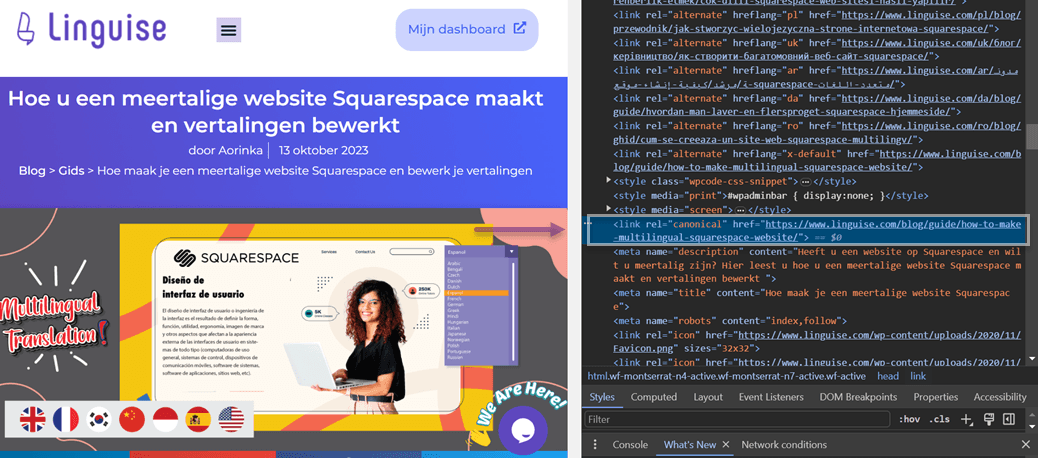
Task: Select the South Korean flag language
Action: click(x=99, y=419)
